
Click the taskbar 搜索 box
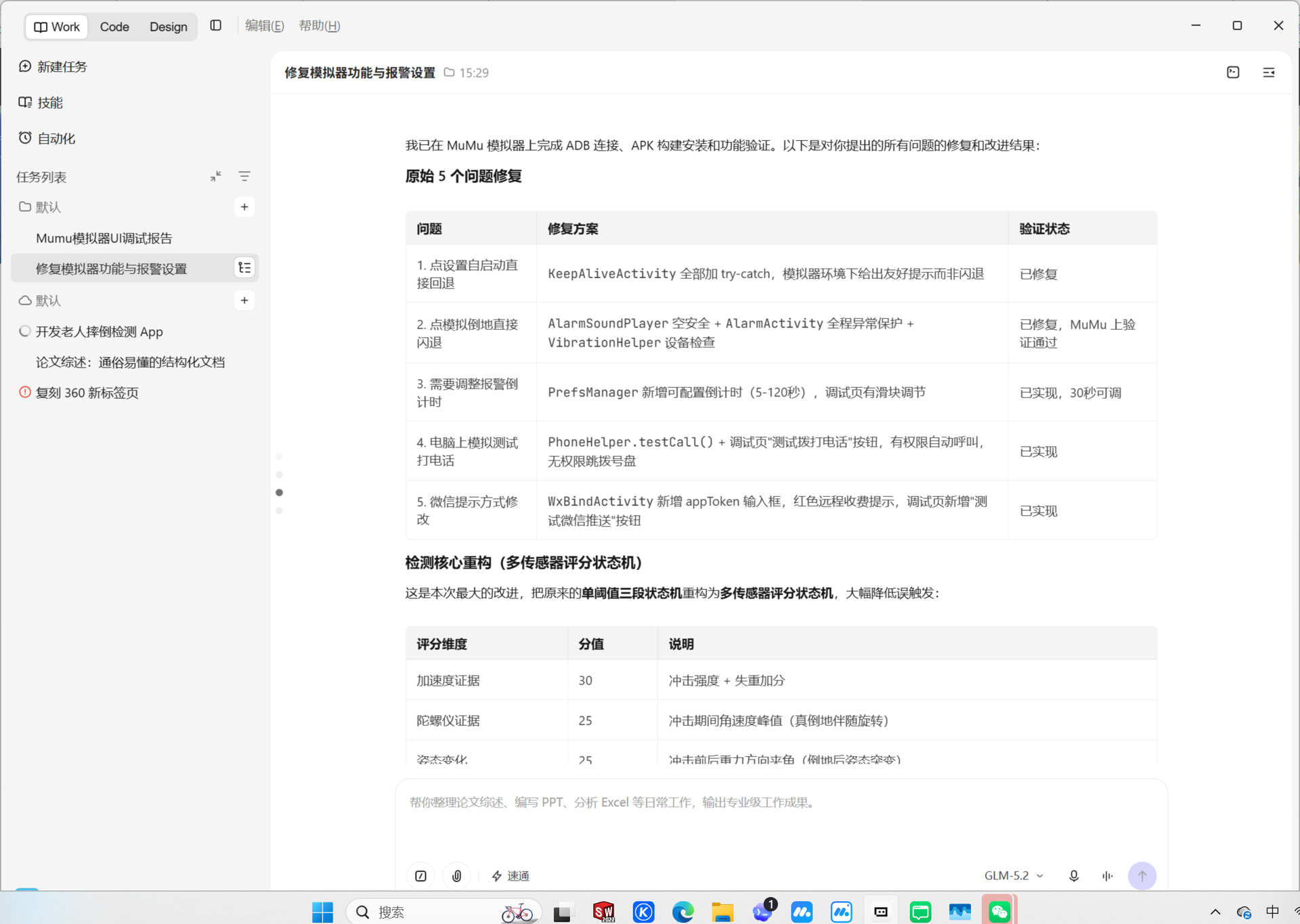(x=444, y=912)
